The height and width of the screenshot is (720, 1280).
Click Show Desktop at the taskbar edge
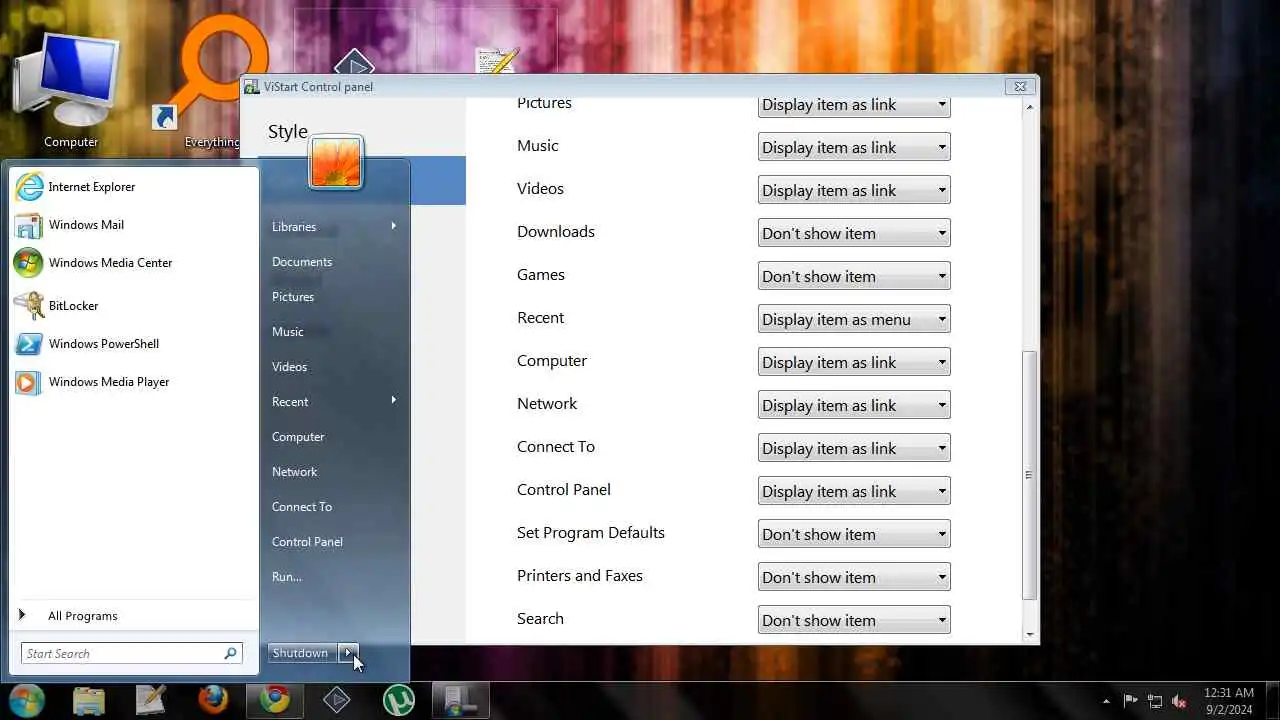pos(1273,700)
